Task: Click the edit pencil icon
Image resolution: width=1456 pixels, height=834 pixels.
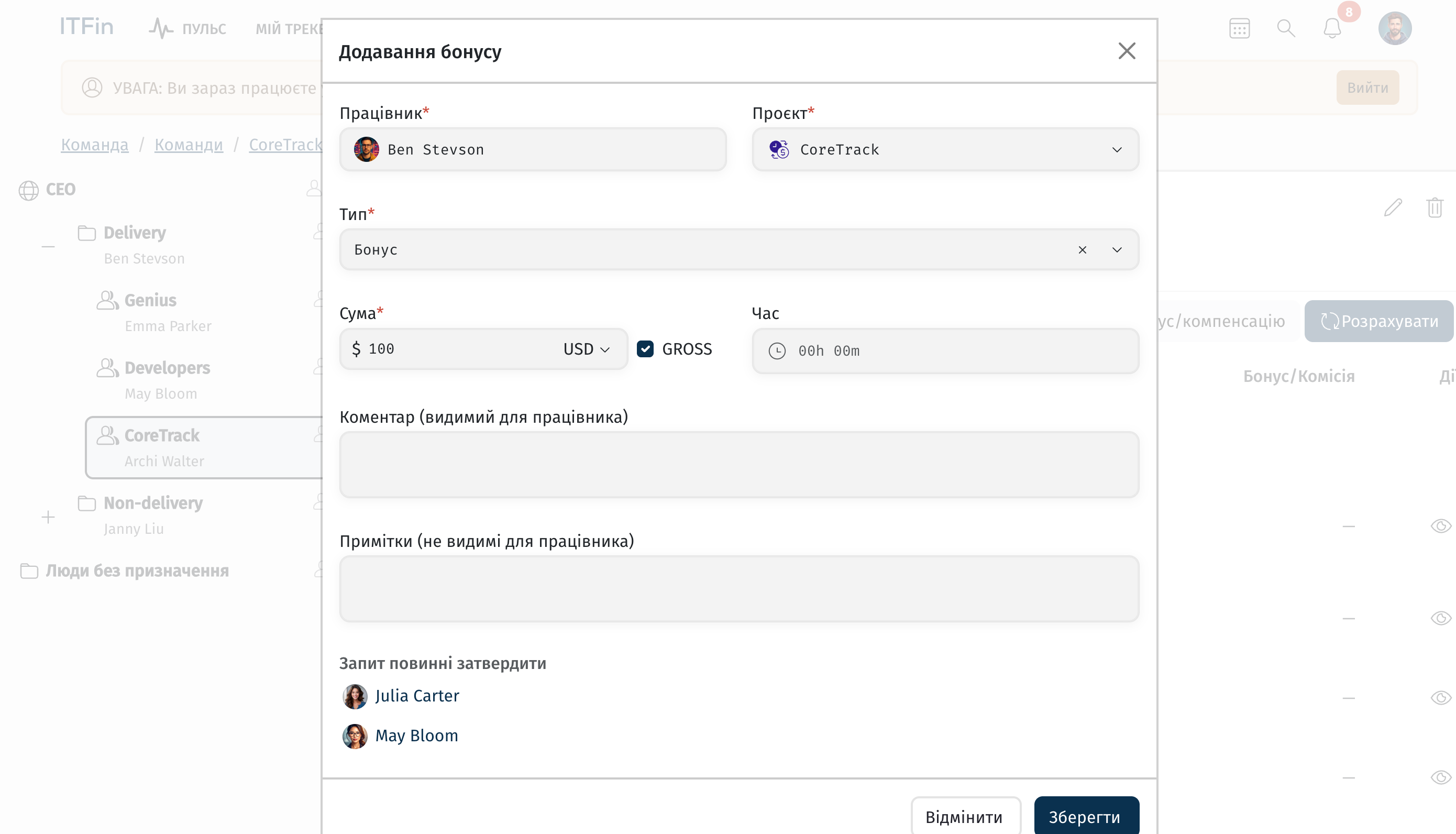Action: pyautogui.click(x=1393, y=207)
